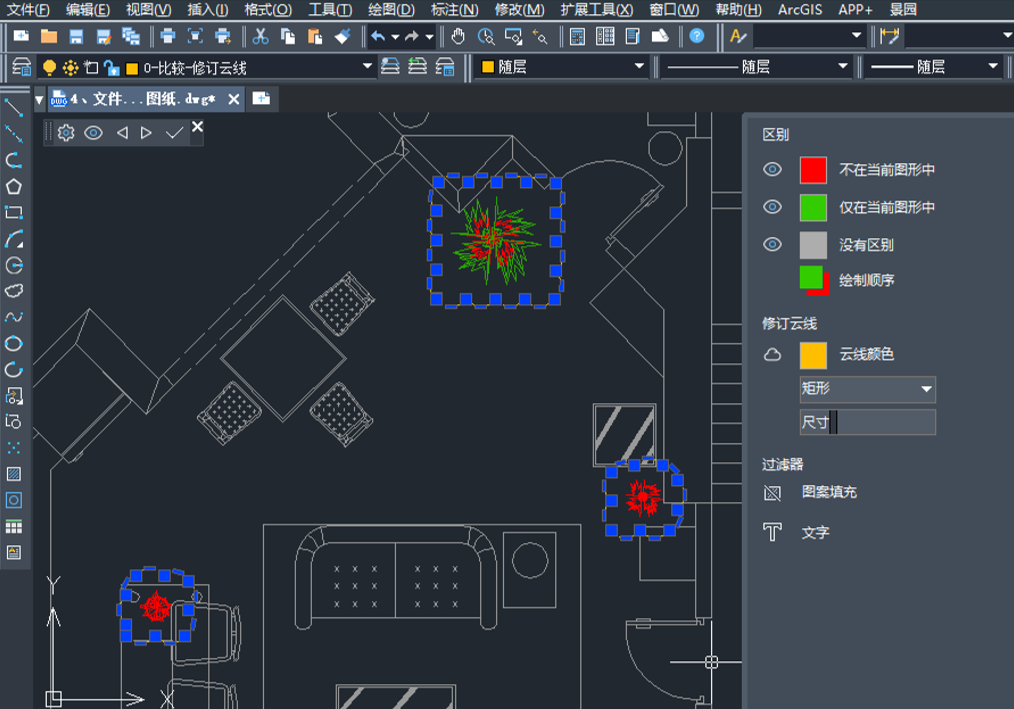Expand the text style dropdown
Image resolution: width=1014 pixels, height=709 pixels.
pos(856,35)
